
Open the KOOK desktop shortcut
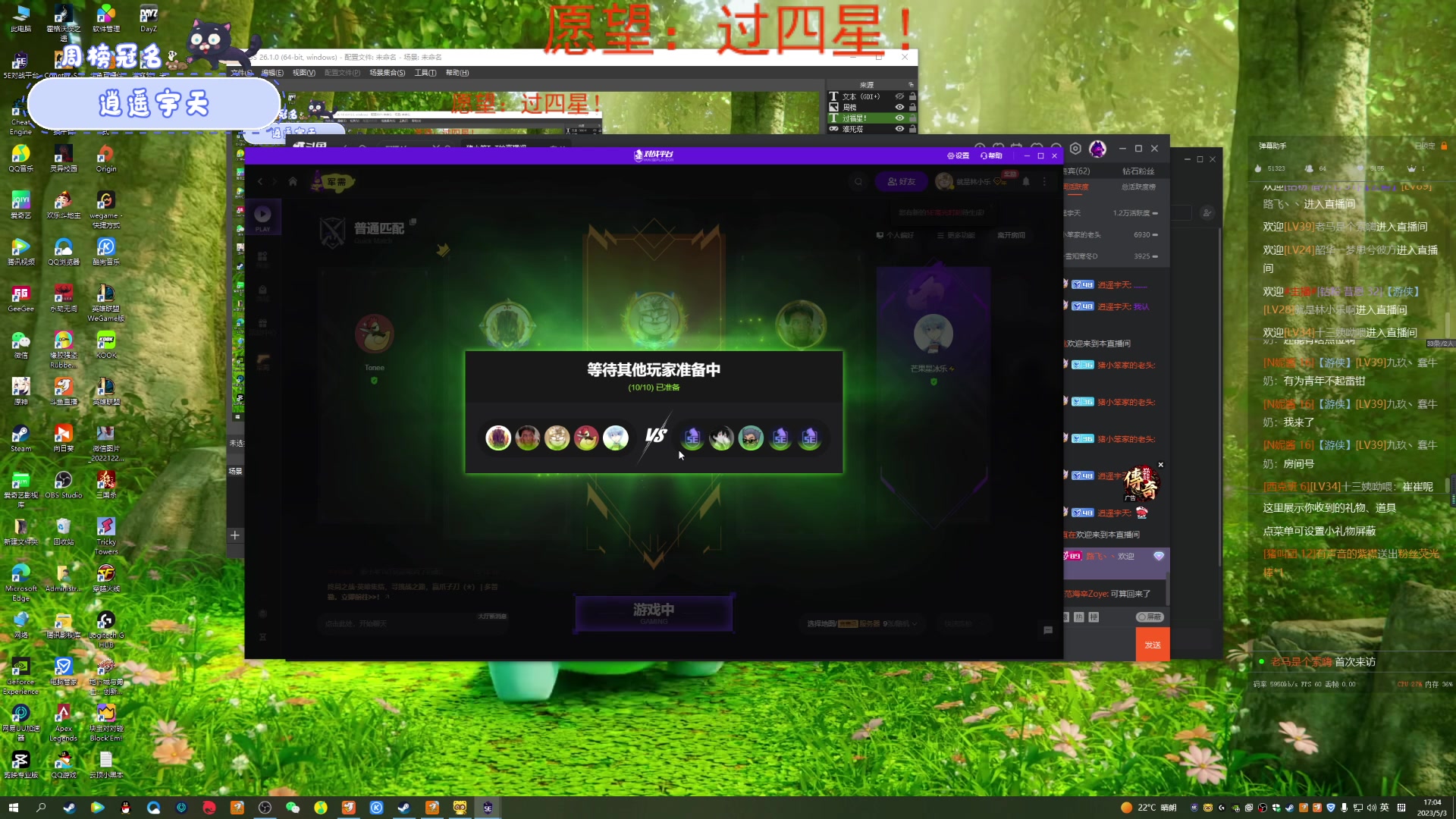click(106, 345)
